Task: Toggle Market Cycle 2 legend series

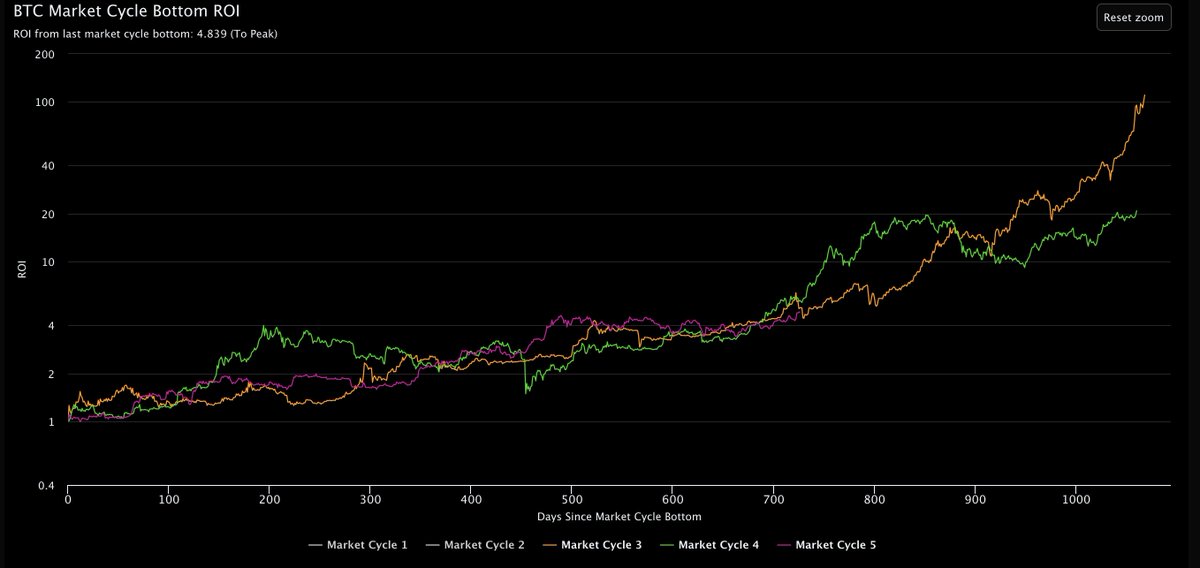Action: tap(475, 545)
